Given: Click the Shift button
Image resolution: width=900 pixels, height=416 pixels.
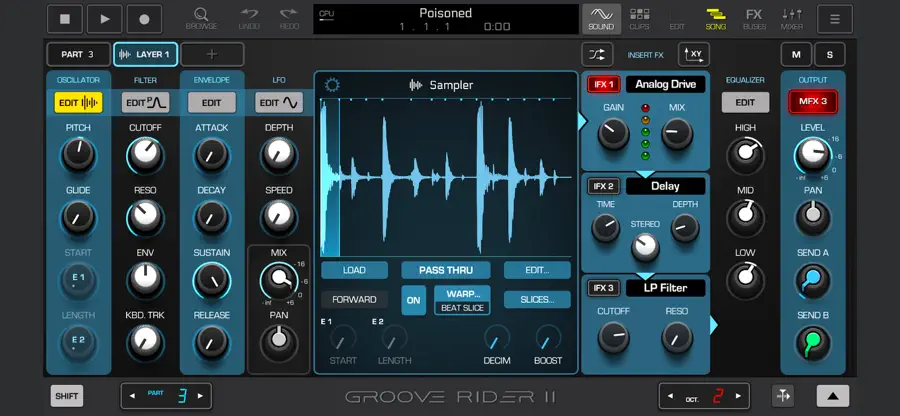Looking at the screenshot, I should (x=67, y=396).
